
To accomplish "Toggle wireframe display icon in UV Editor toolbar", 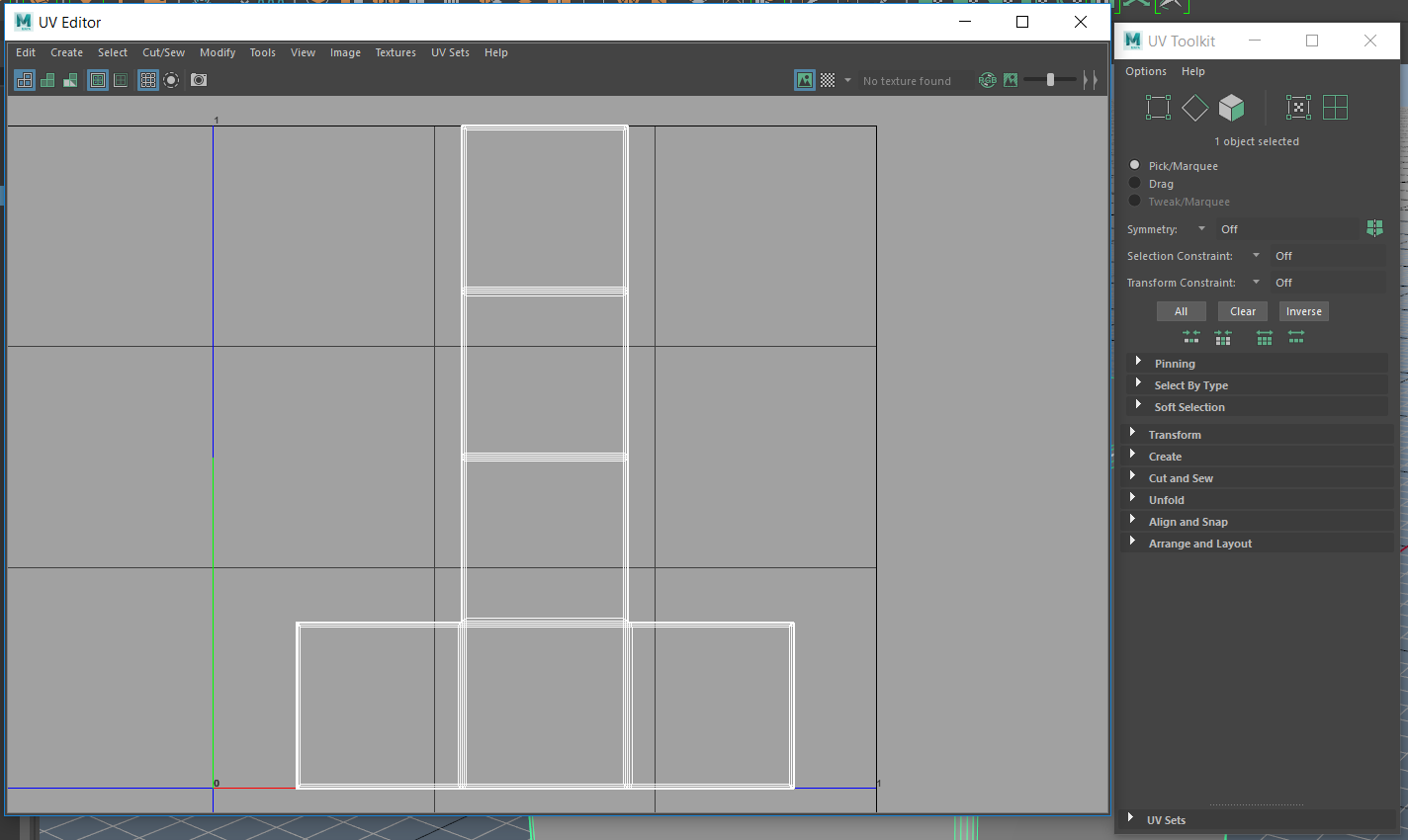I will pos(25,80).
